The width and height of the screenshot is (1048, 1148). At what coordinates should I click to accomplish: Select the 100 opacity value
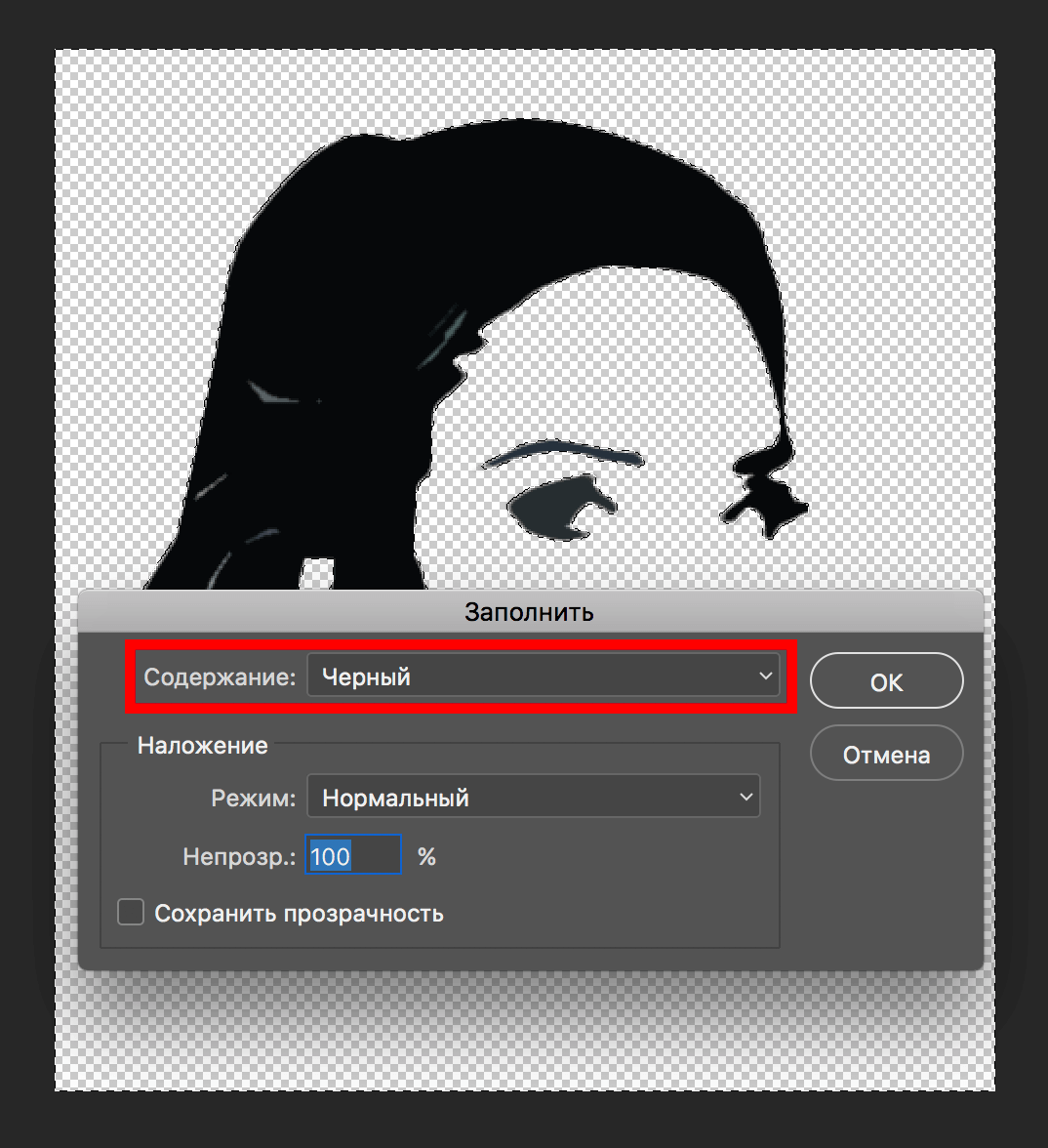(x=332, y=855)
